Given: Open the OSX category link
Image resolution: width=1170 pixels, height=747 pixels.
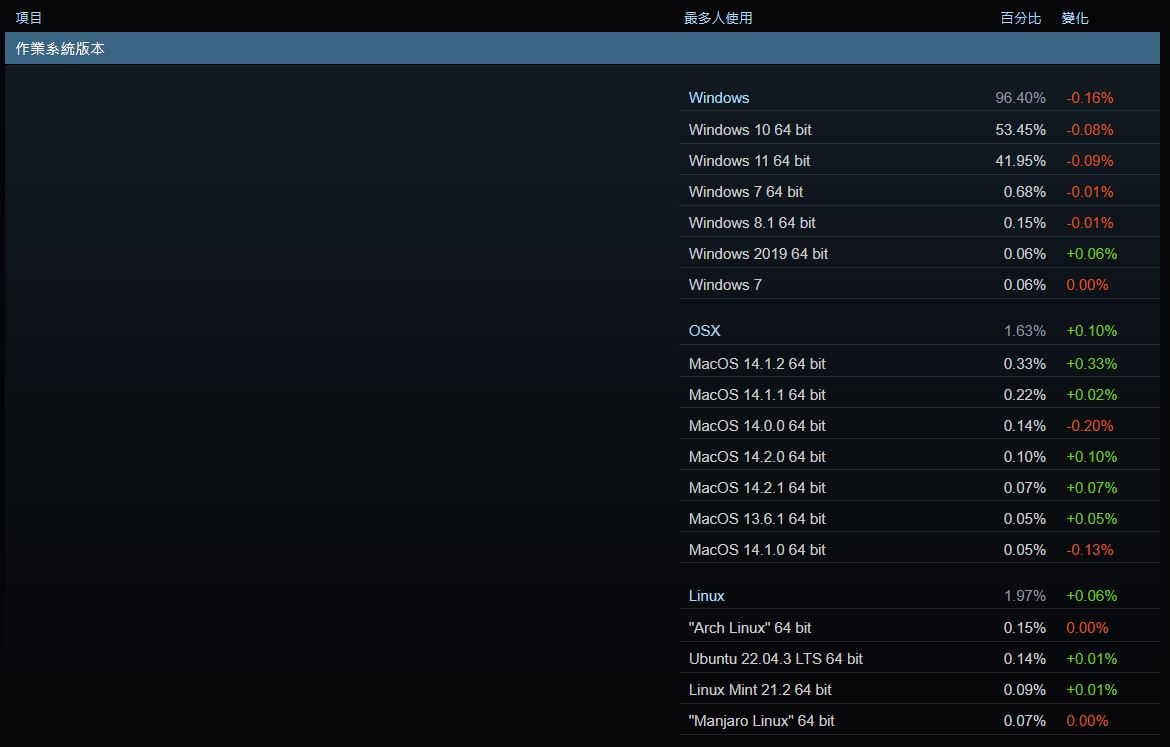Looking at the screenshot, I should 704,331.
